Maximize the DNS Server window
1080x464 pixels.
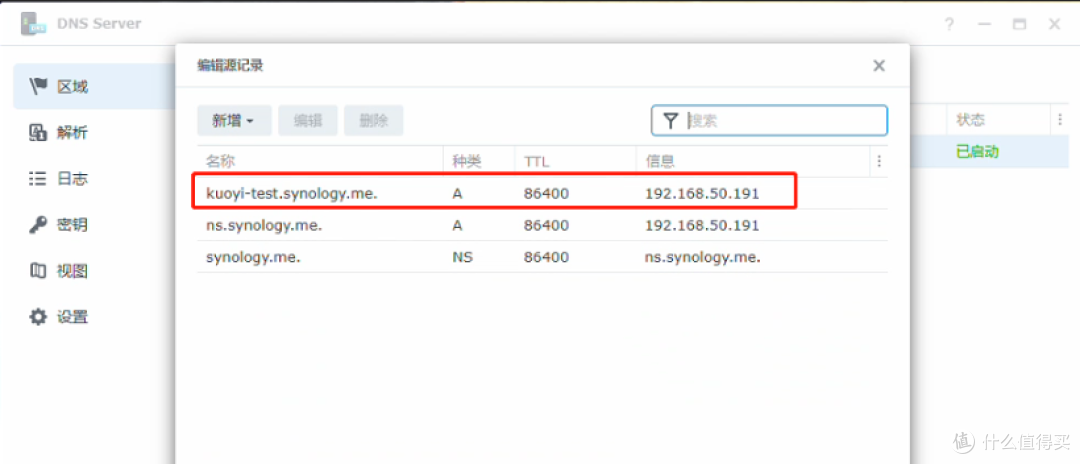(1019, 25)
